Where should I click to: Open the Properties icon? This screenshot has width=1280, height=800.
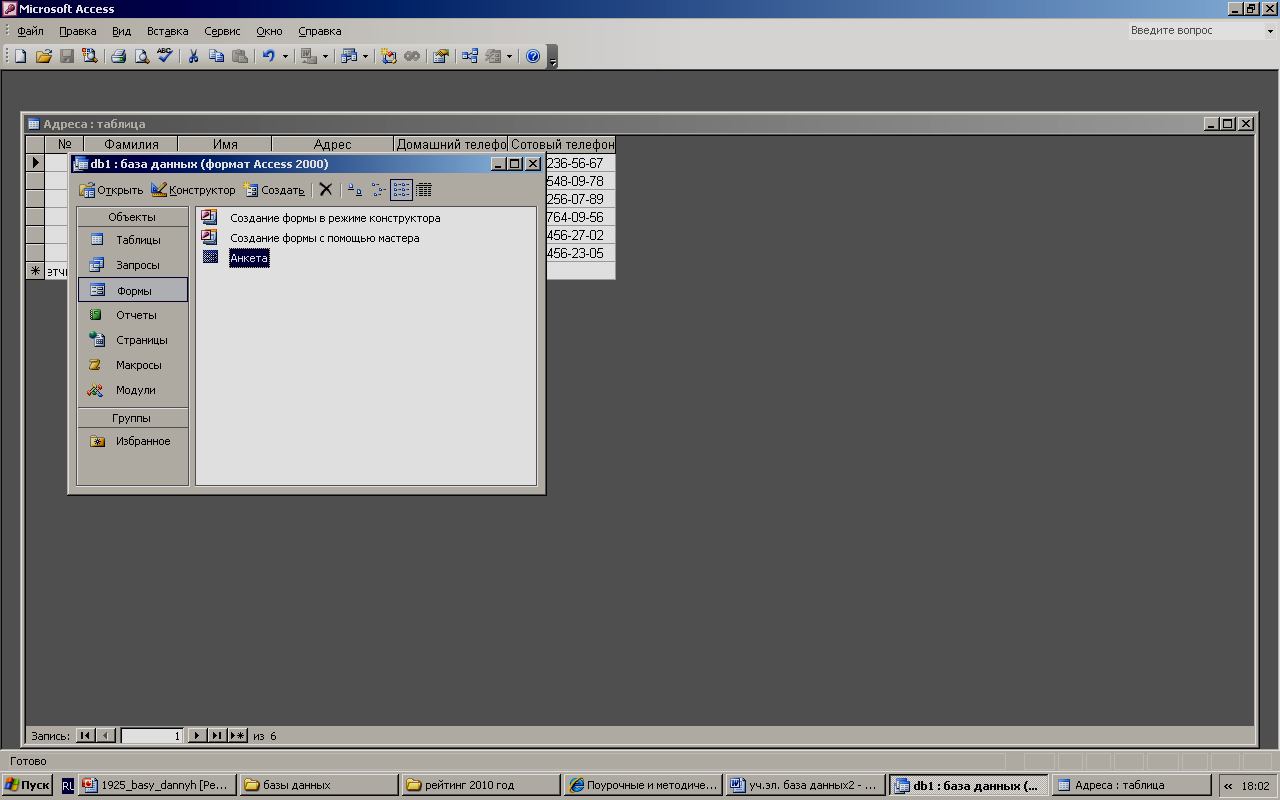click(441, 56)
